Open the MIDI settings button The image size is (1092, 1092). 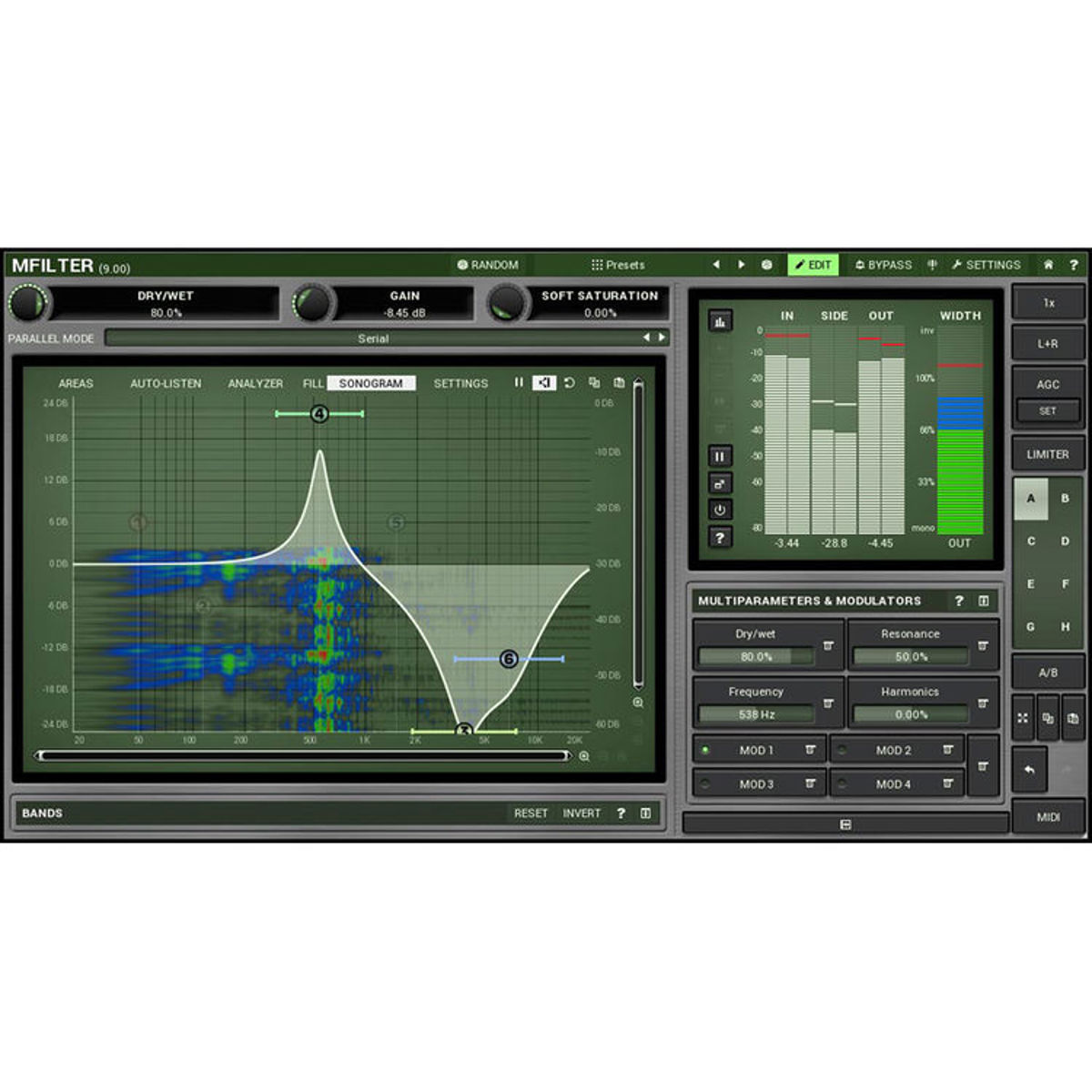tap(1048, 816)
